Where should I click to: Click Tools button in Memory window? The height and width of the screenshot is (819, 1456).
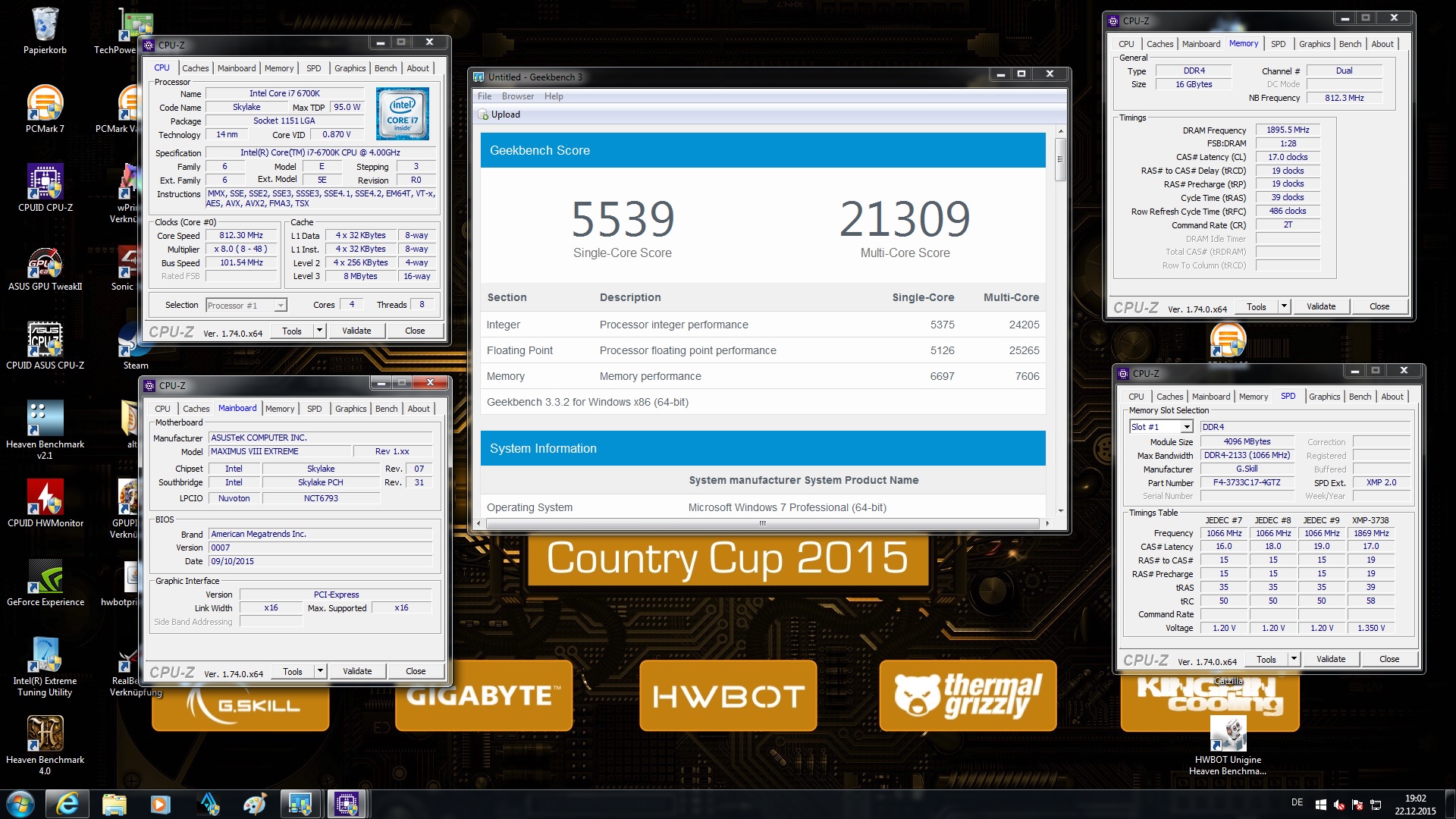tap(1256, 306)
